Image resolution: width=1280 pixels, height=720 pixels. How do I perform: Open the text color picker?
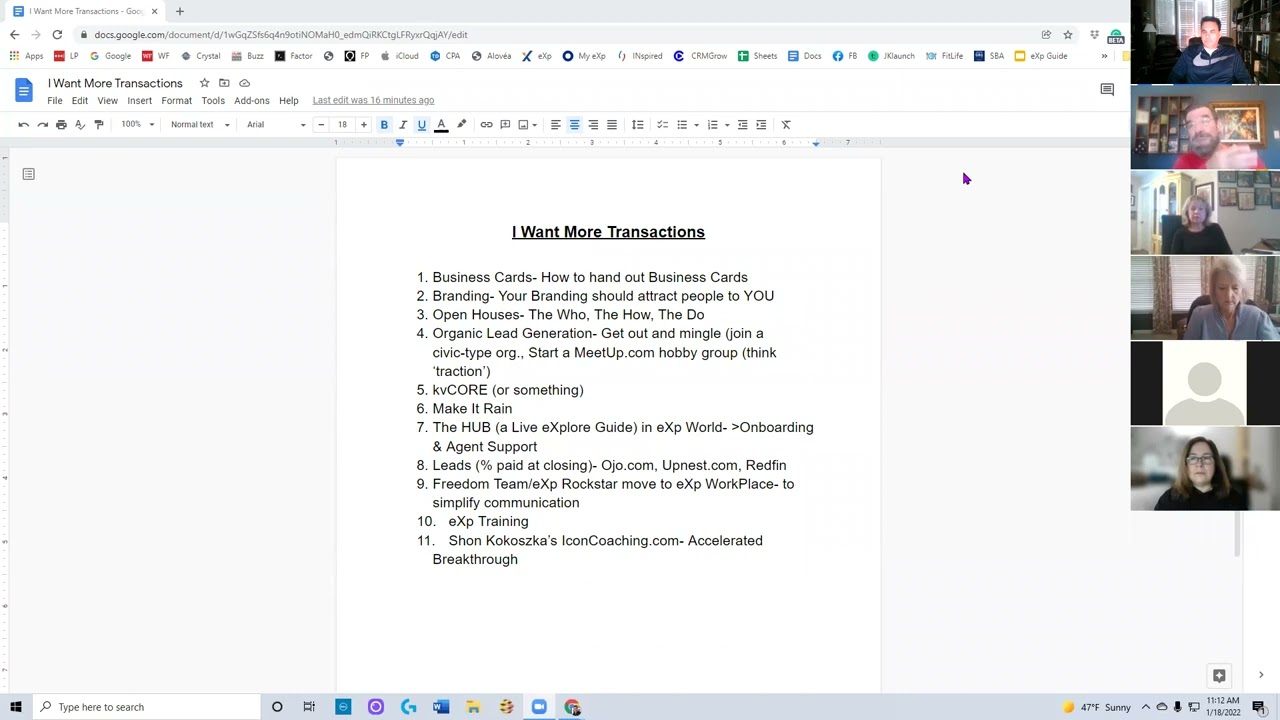click(x=441, y=125)
